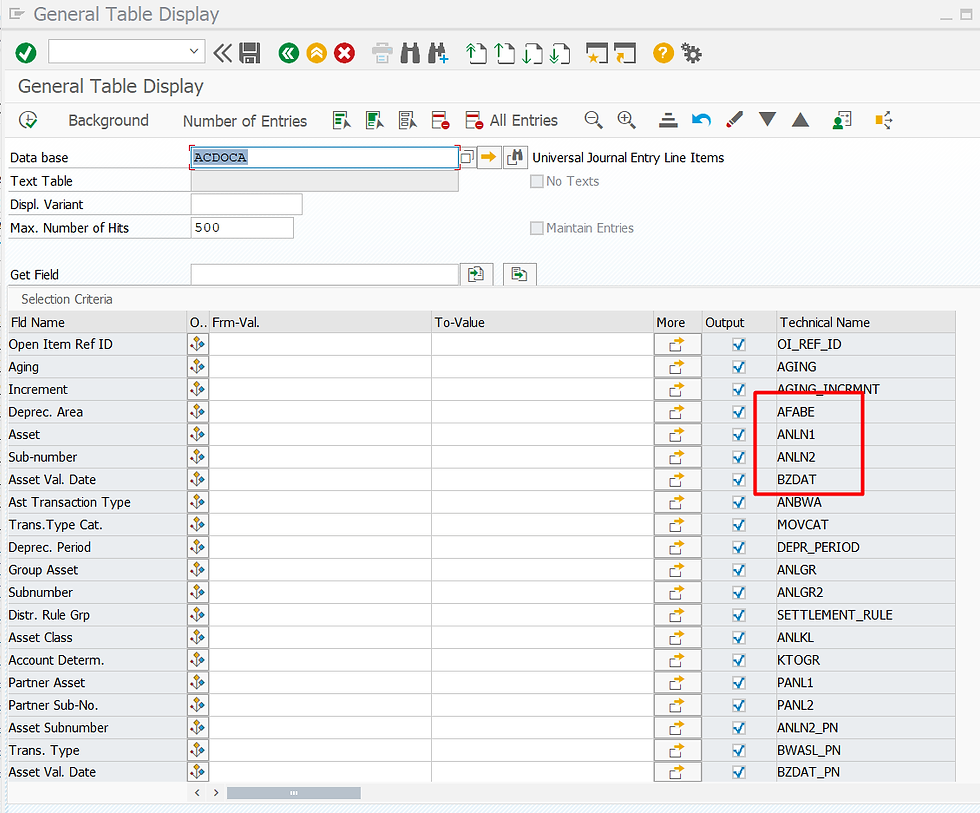Click the Fld Name column header
980x813 pixels.
[97, 322]
